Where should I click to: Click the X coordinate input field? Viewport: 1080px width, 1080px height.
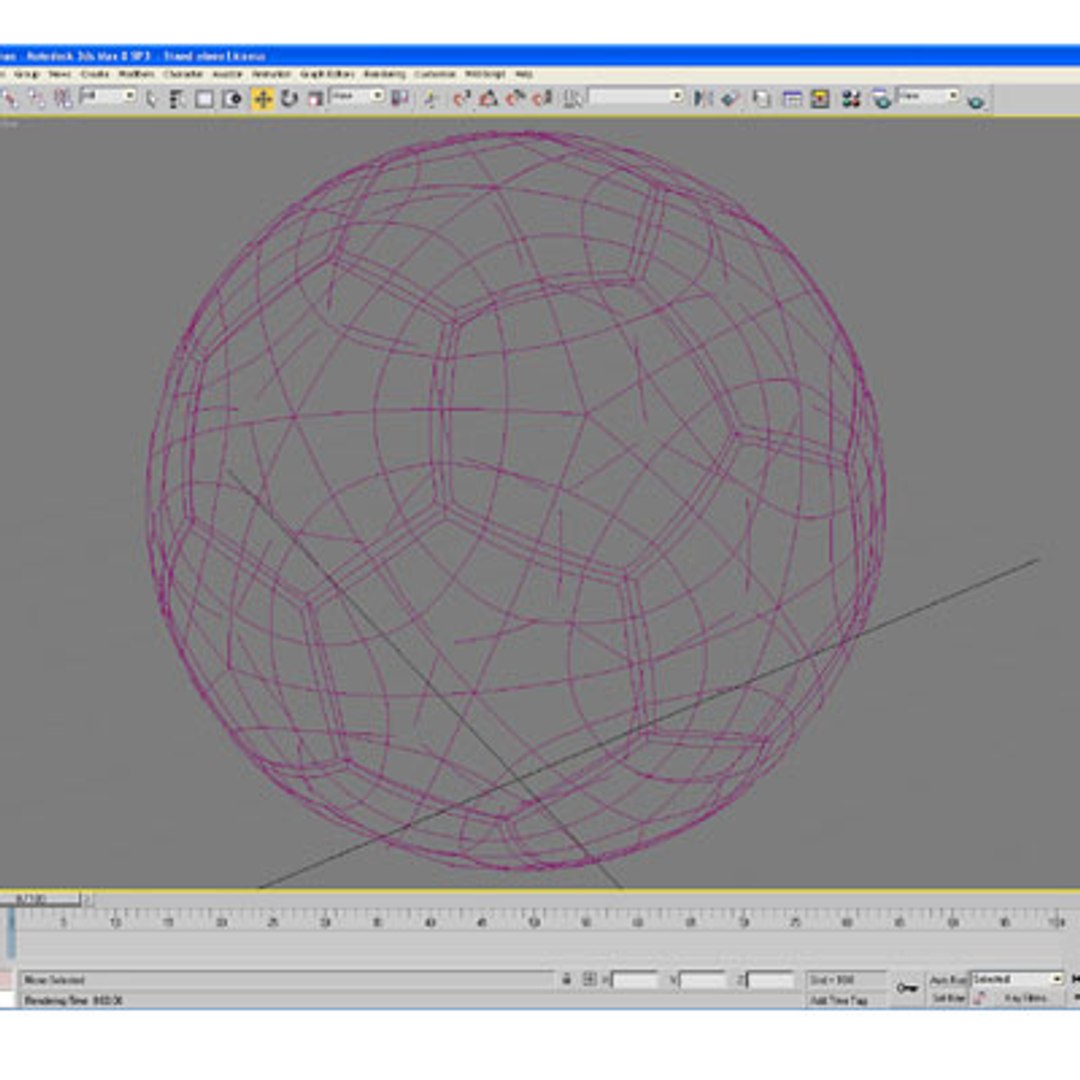coord(635,979)
